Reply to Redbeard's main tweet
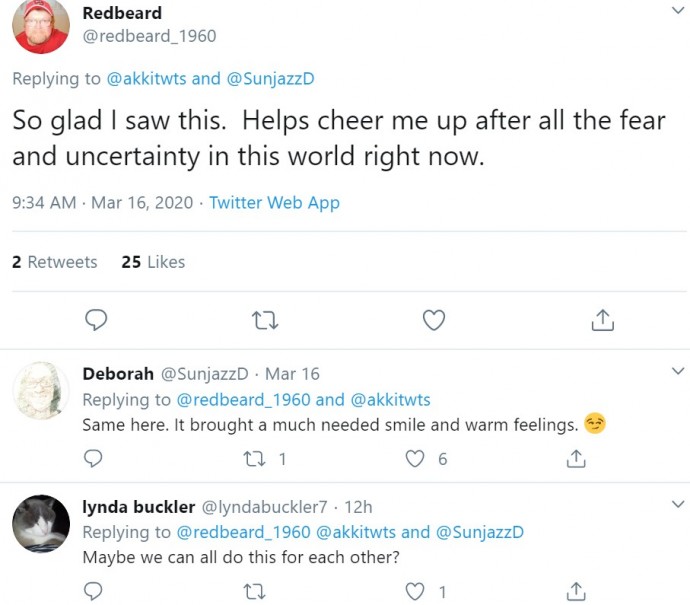690x605 pixels. pyautogui.click(x=96, y=320)
